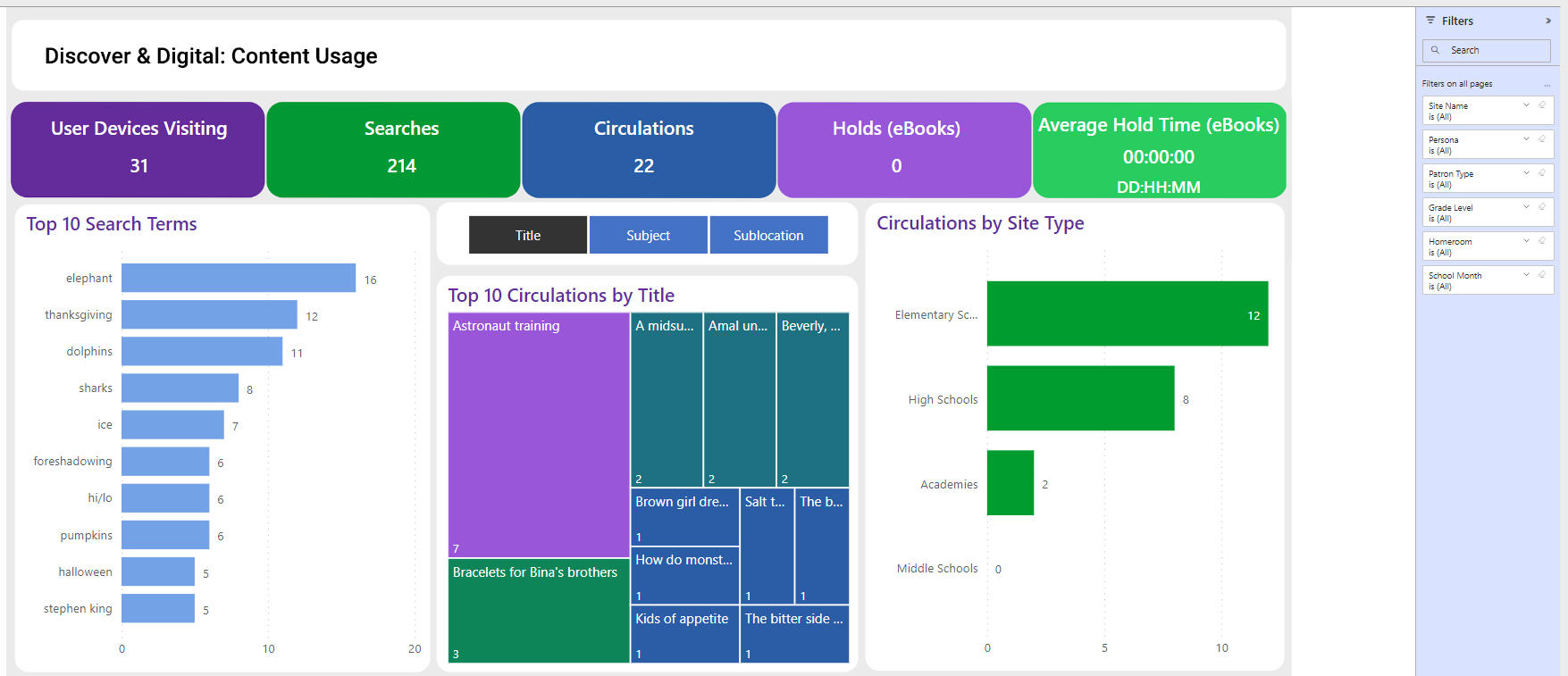Image resolution: width=1568 pixels, height=676 pixels.
Task: Clear the Site Name filter with the eraser
Action: [1541, 105]
